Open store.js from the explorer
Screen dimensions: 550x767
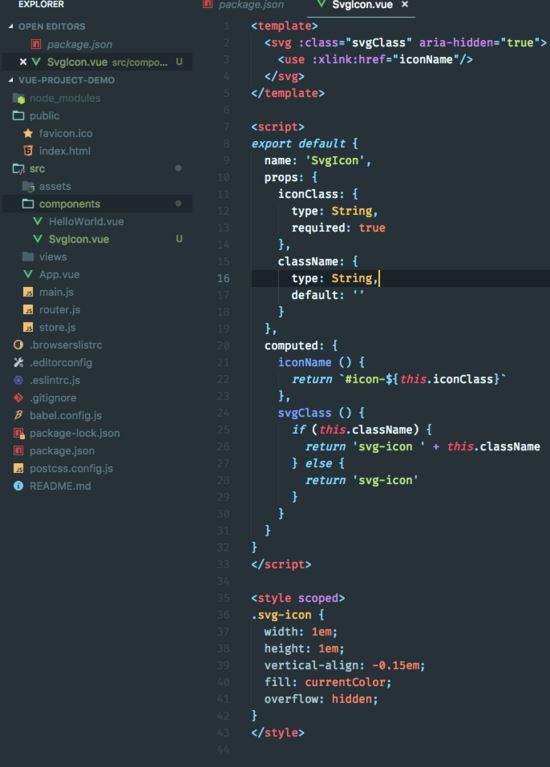tap(57, 327)
